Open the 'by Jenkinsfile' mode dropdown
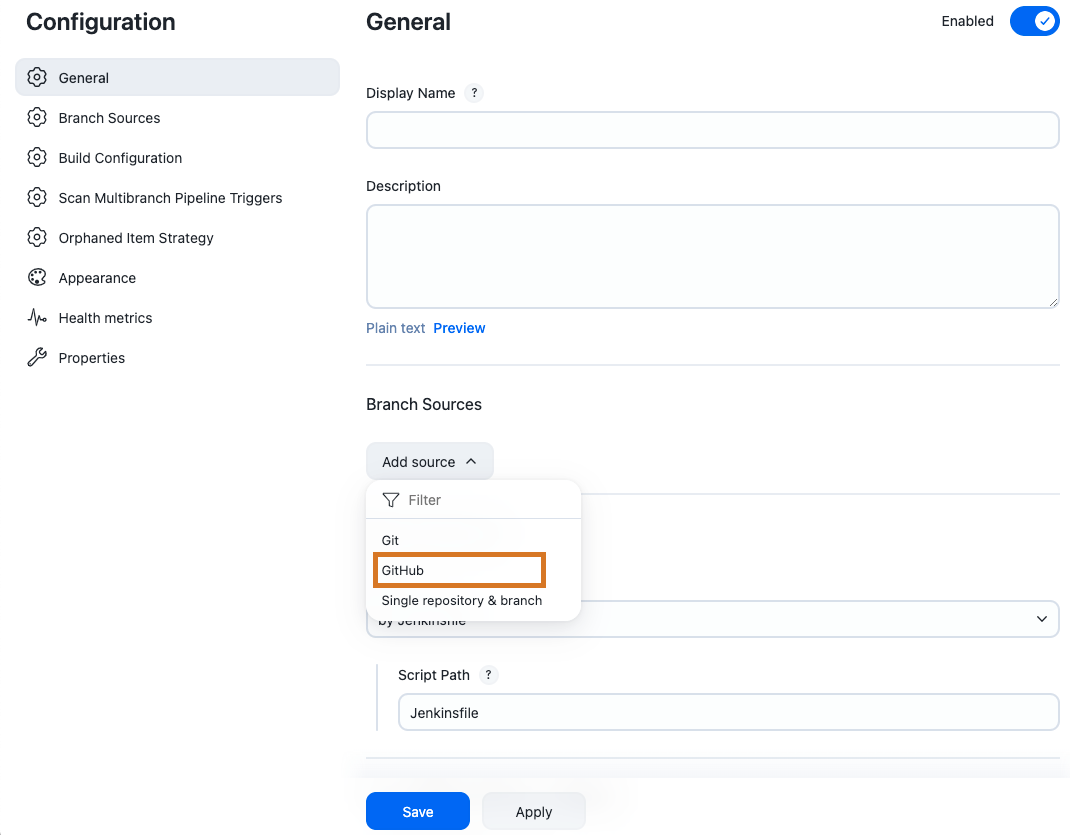The width and height of the screenshot is (1070, 835). coord(712,618)
